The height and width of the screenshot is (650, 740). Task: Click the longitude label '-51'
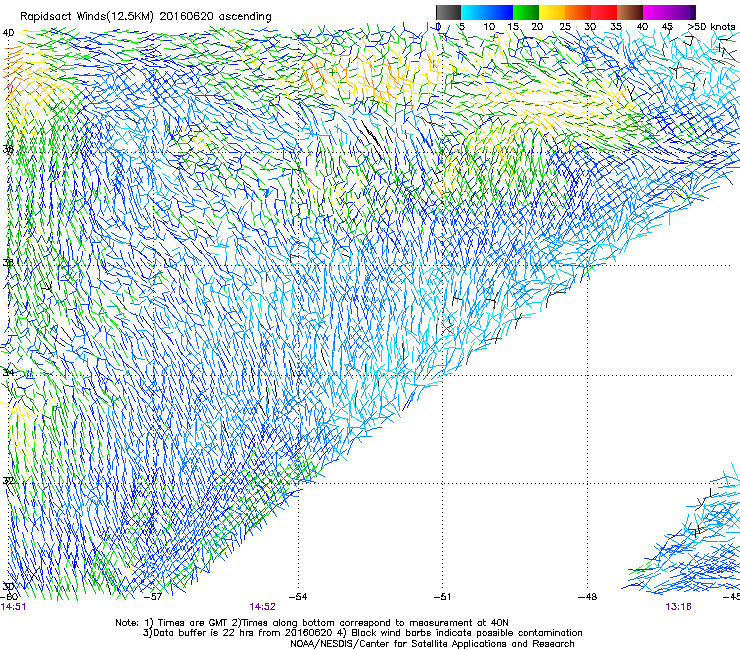point(442,597)
